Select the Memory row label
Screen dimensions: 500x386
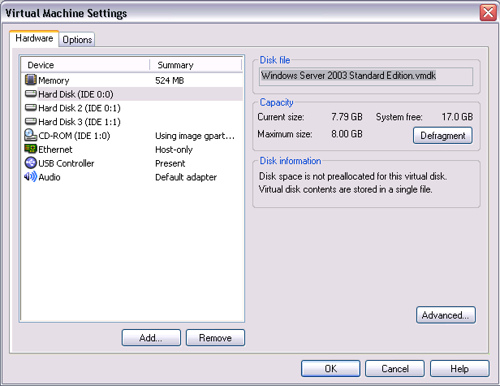click(54, 80)
